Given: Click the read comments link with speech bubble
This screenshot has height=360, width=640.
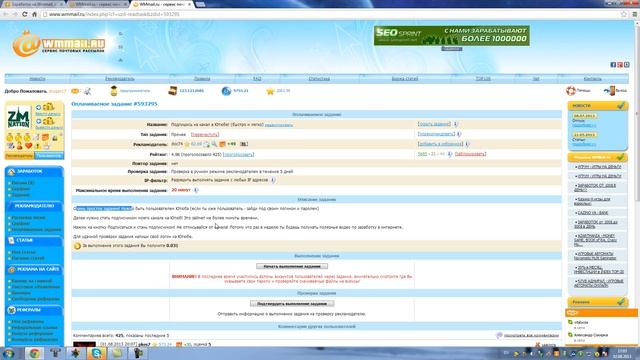Looking at the screenshot, I should [x=531, y=336].
